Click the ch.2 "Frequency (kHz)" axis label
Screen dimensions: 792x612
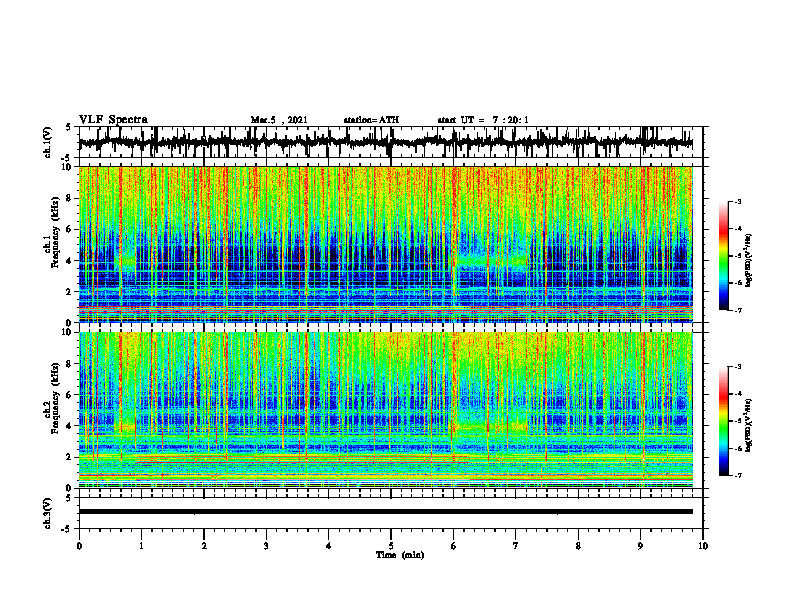pos(55,397)
